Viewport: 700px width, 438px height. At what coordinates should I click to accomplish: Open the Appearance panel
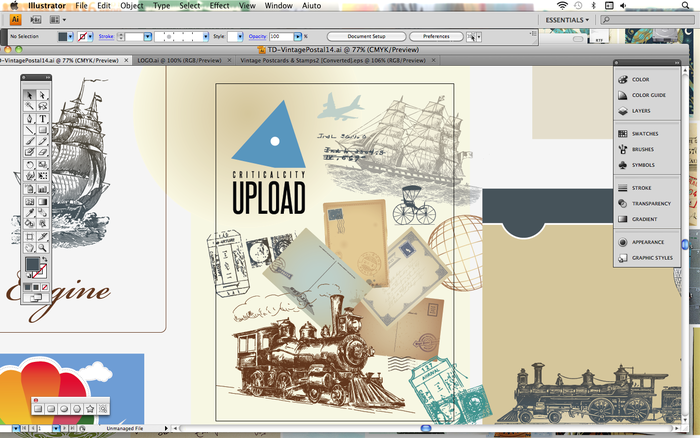click(x=647, y=242)
